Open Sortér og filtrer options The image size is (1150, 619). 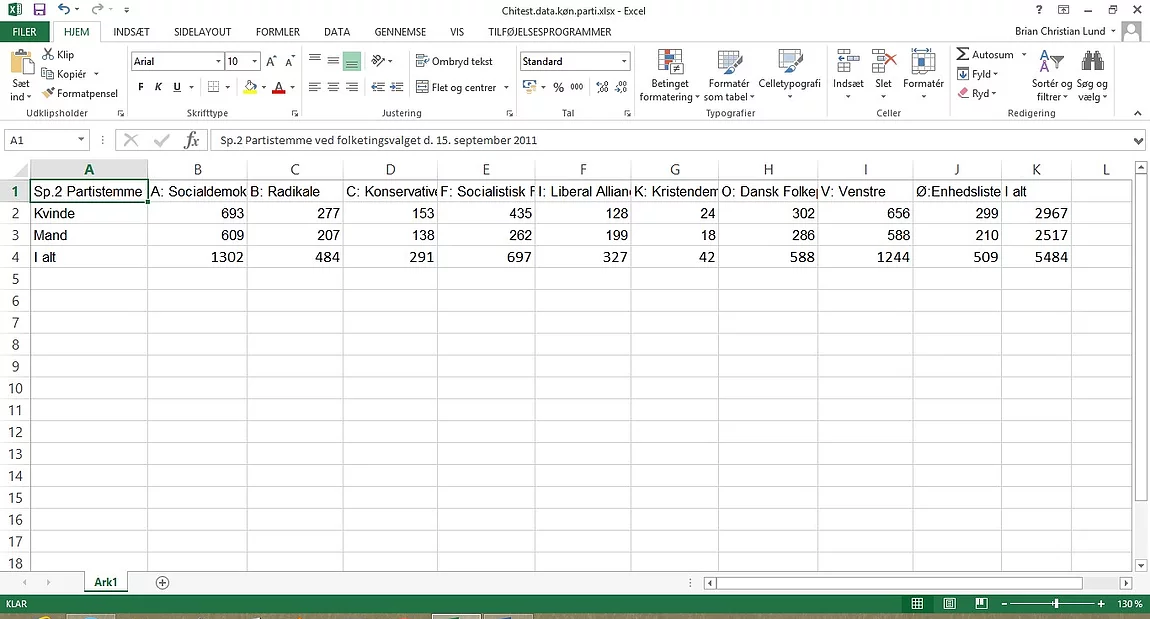click(1052, 76)
